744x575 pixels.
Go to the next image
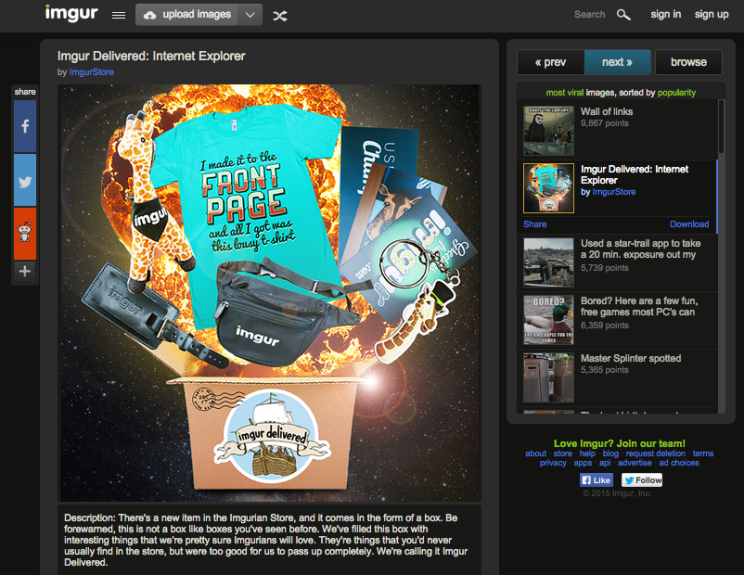(617, 62)
